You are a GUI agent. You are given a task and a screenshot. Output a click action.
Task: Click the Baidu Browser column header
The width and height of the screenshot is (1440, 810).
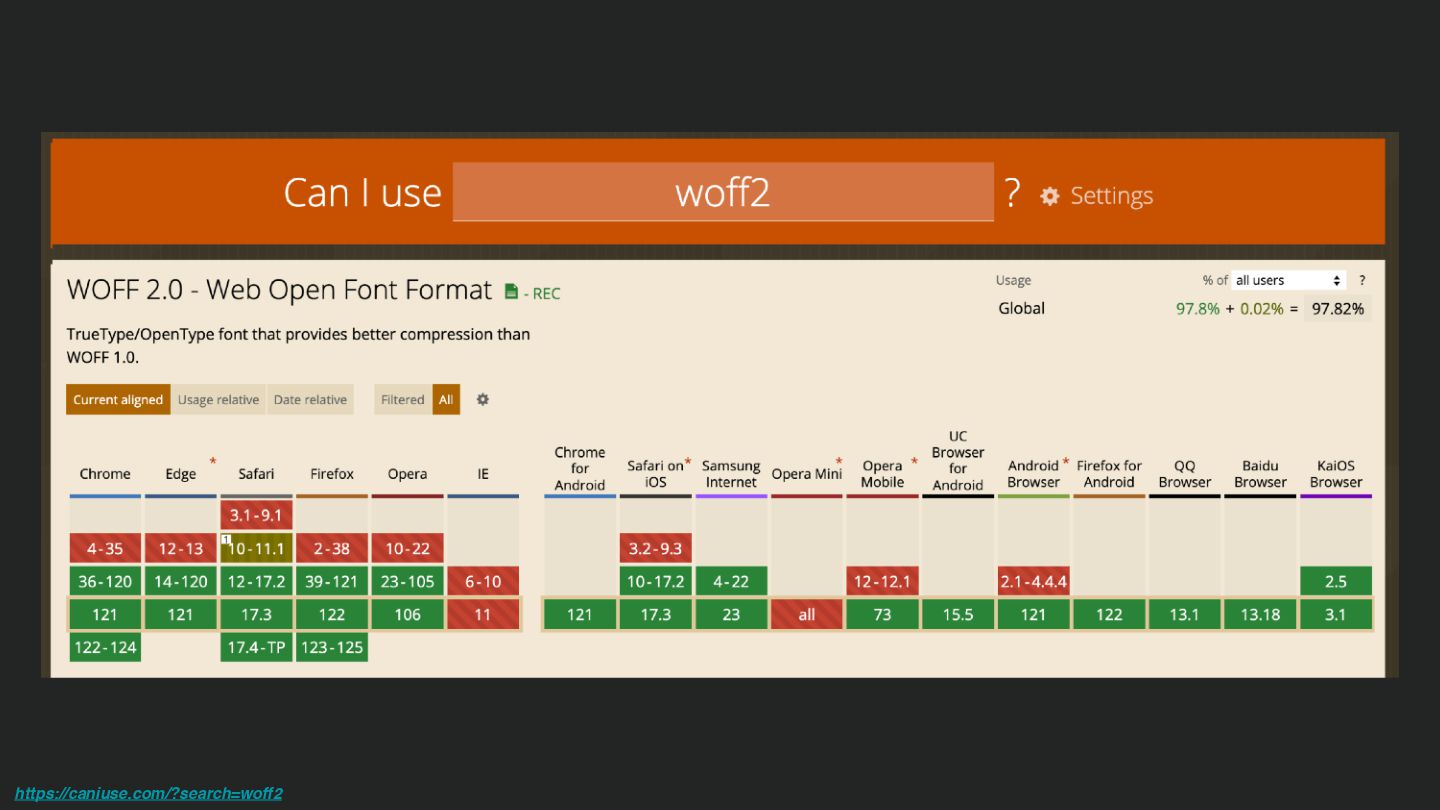pos(1260,473)
